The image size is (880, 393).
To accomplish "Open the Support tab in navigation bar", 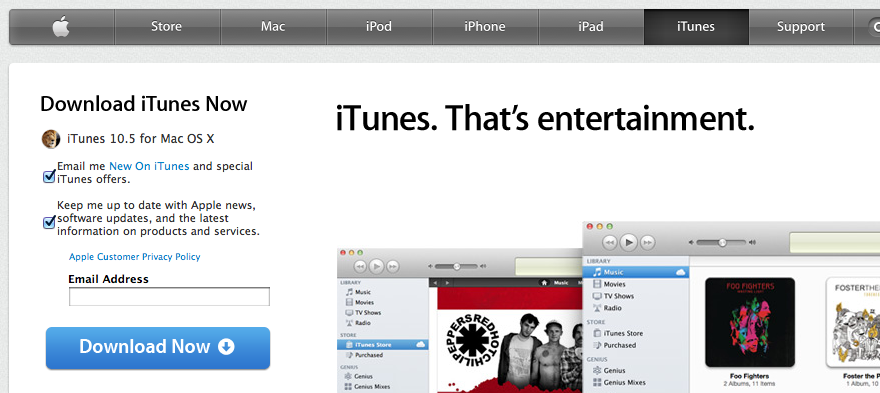I will pyautogui.click(x=801, y=26).
